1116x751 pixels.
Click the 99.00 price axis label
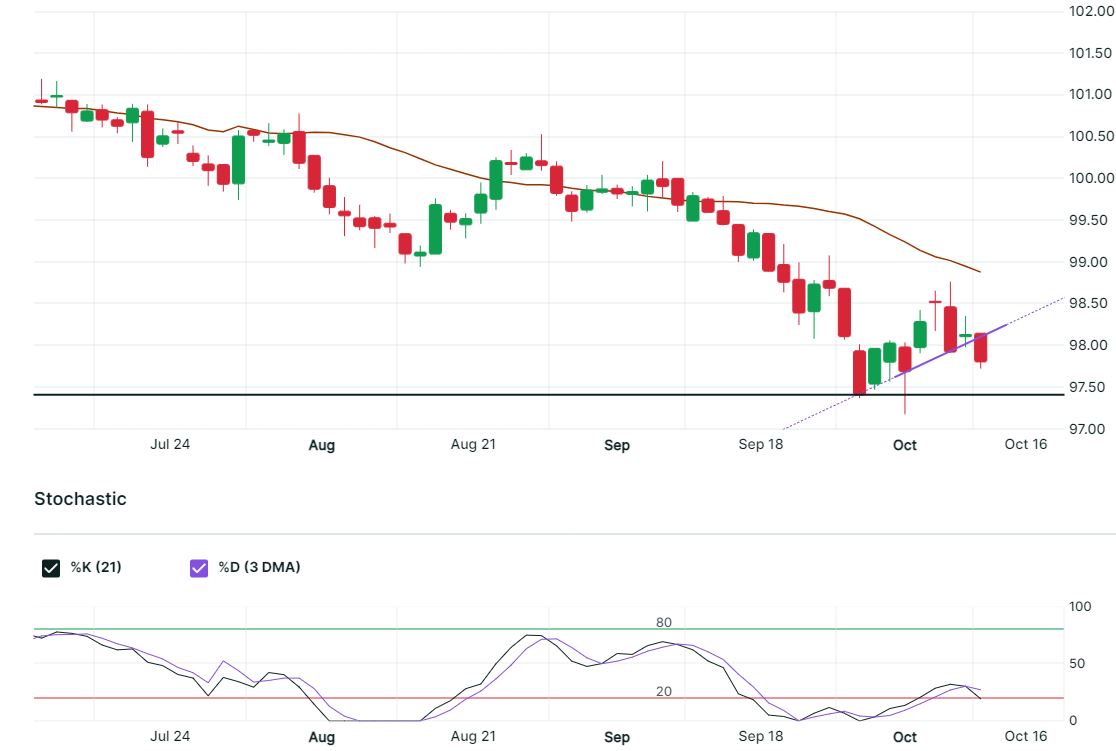point(1088,262)
